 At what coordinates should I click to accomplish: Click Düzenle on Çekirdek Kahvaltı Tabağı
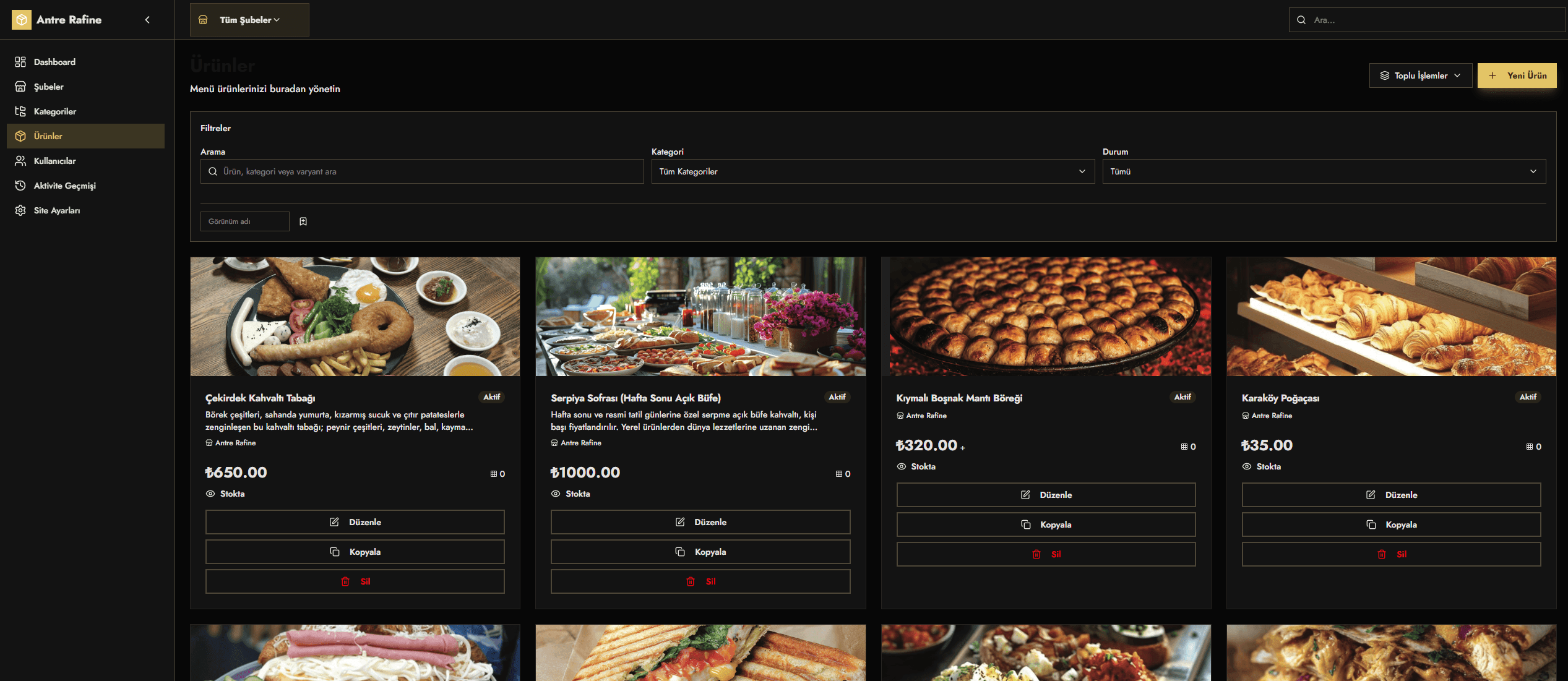click(x=355, y=522)
